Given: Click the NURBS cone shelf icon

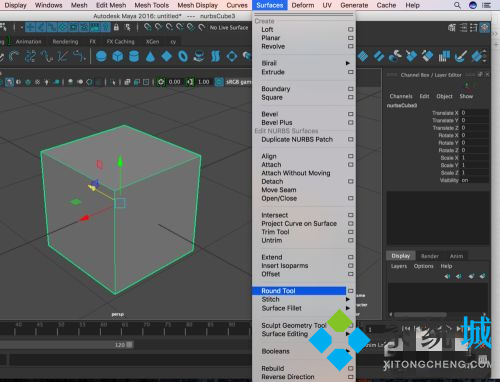Looking at the screenshot, I should (x=151, y=56).
